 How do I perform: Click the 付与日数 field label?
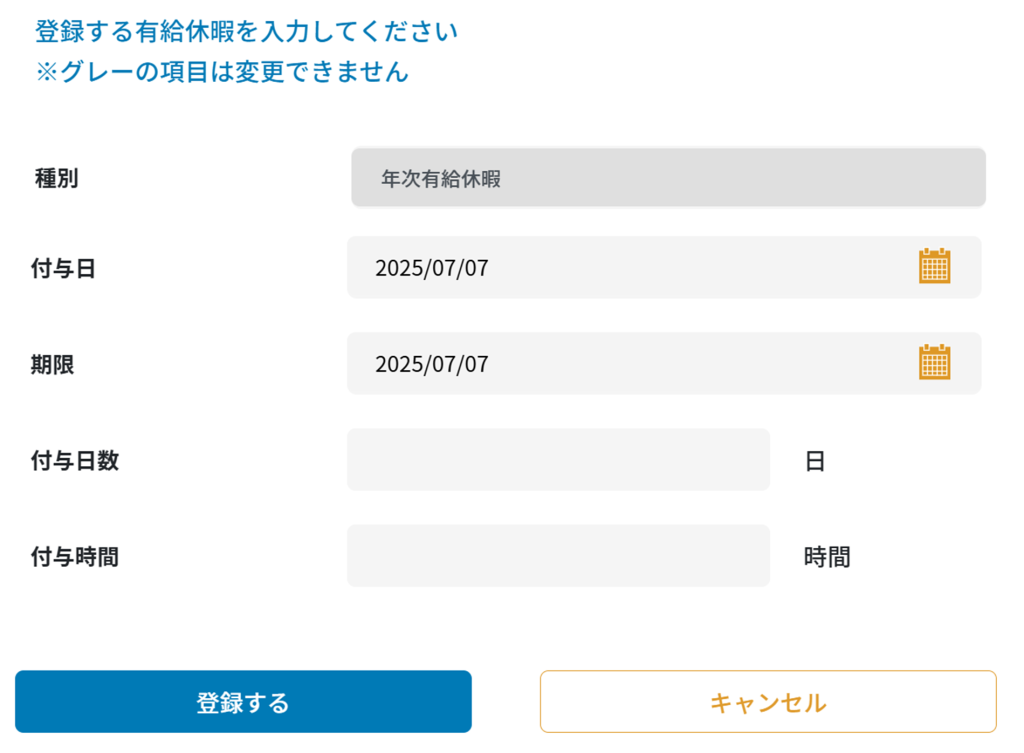click(75, 460)
